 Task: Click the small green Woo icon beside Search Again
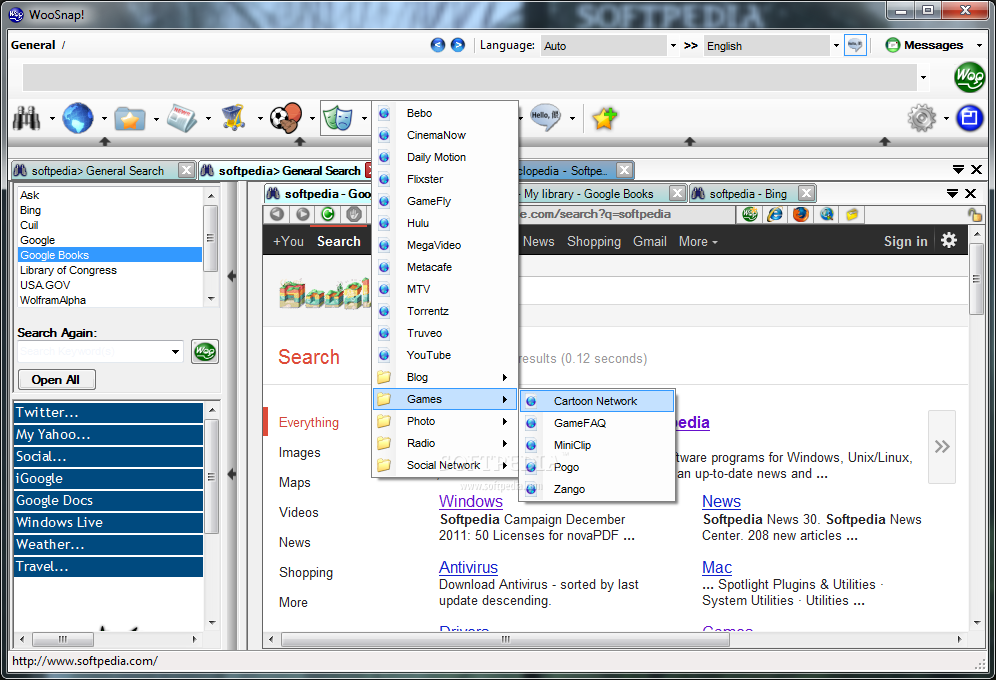tap(205, 351)
